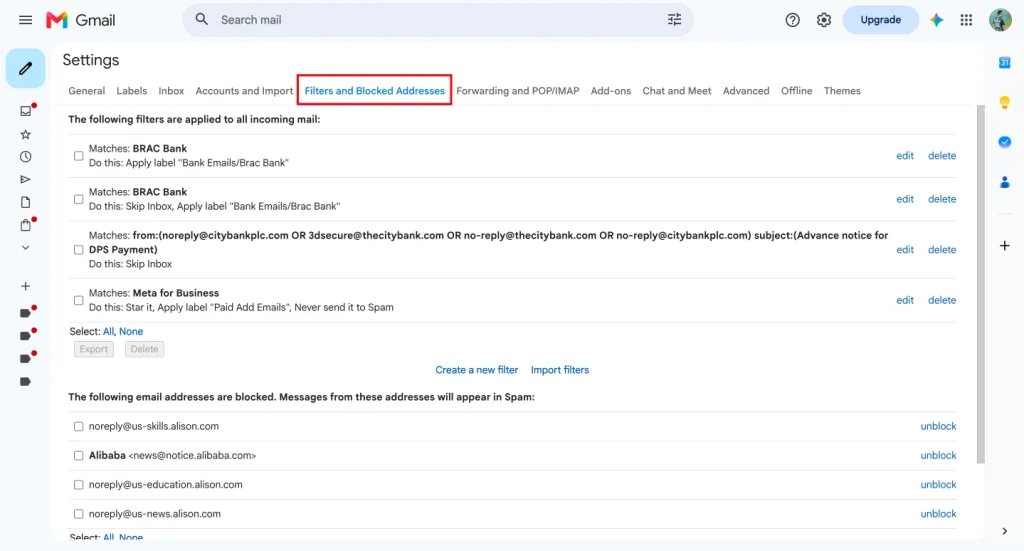Unblock noreply@us-skills.alison.com
The width and height of the screenshot is (1024, 551).
click(938, 426)
